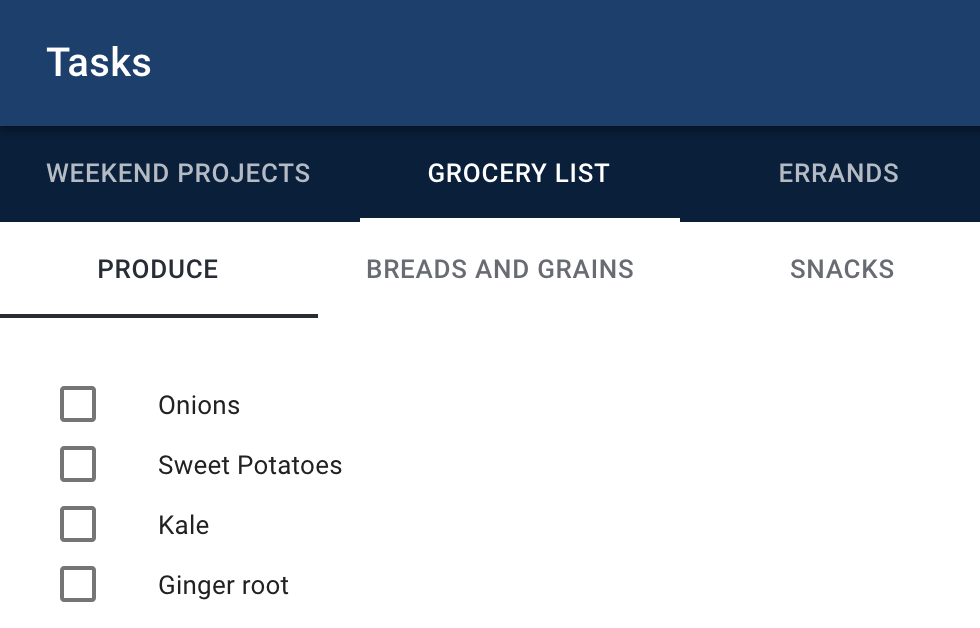This screenshot has height=628, width=980.
Task: Click the Onions item label
Action: click(x=199, y=406)
